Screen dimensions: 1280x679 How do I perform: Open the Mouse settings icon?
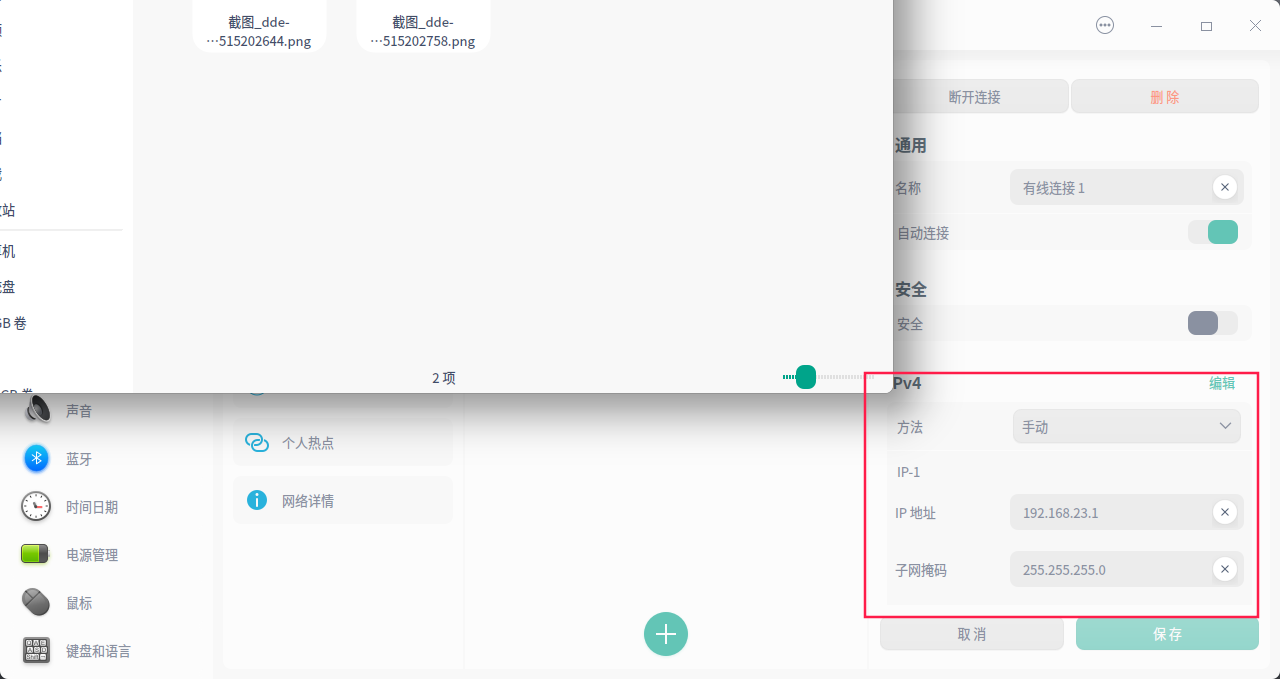36,602
